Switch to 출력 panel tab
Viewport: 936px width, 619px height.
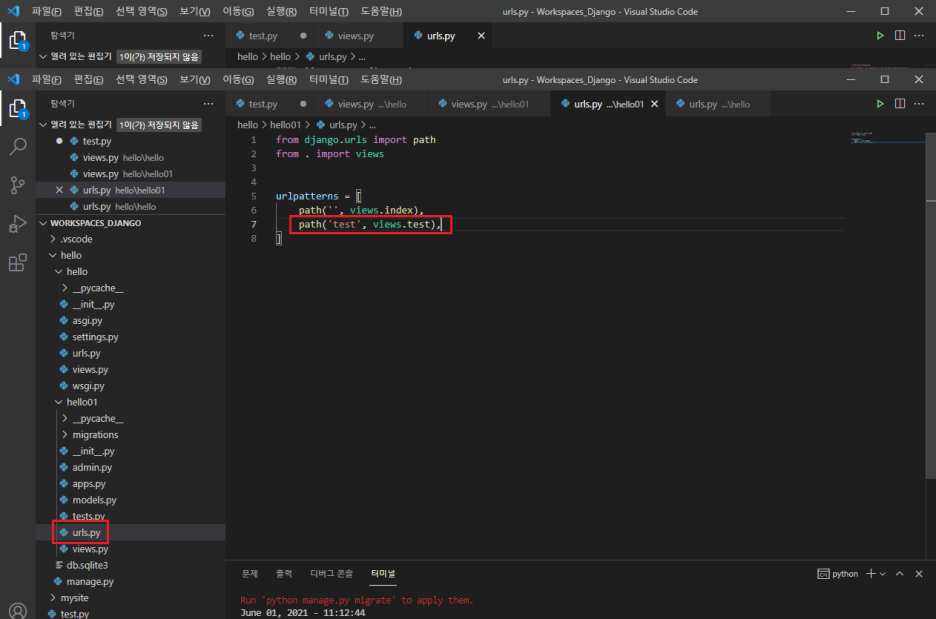coord(284,574)
